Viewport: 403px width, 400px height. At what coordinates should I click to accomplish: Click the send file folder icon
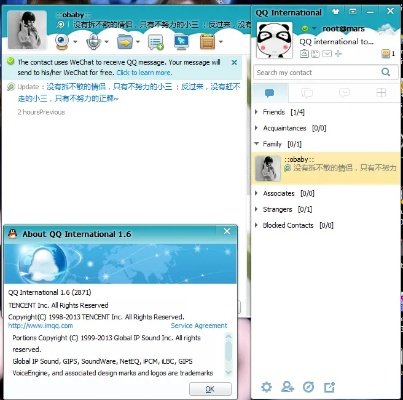coord(125,42)
